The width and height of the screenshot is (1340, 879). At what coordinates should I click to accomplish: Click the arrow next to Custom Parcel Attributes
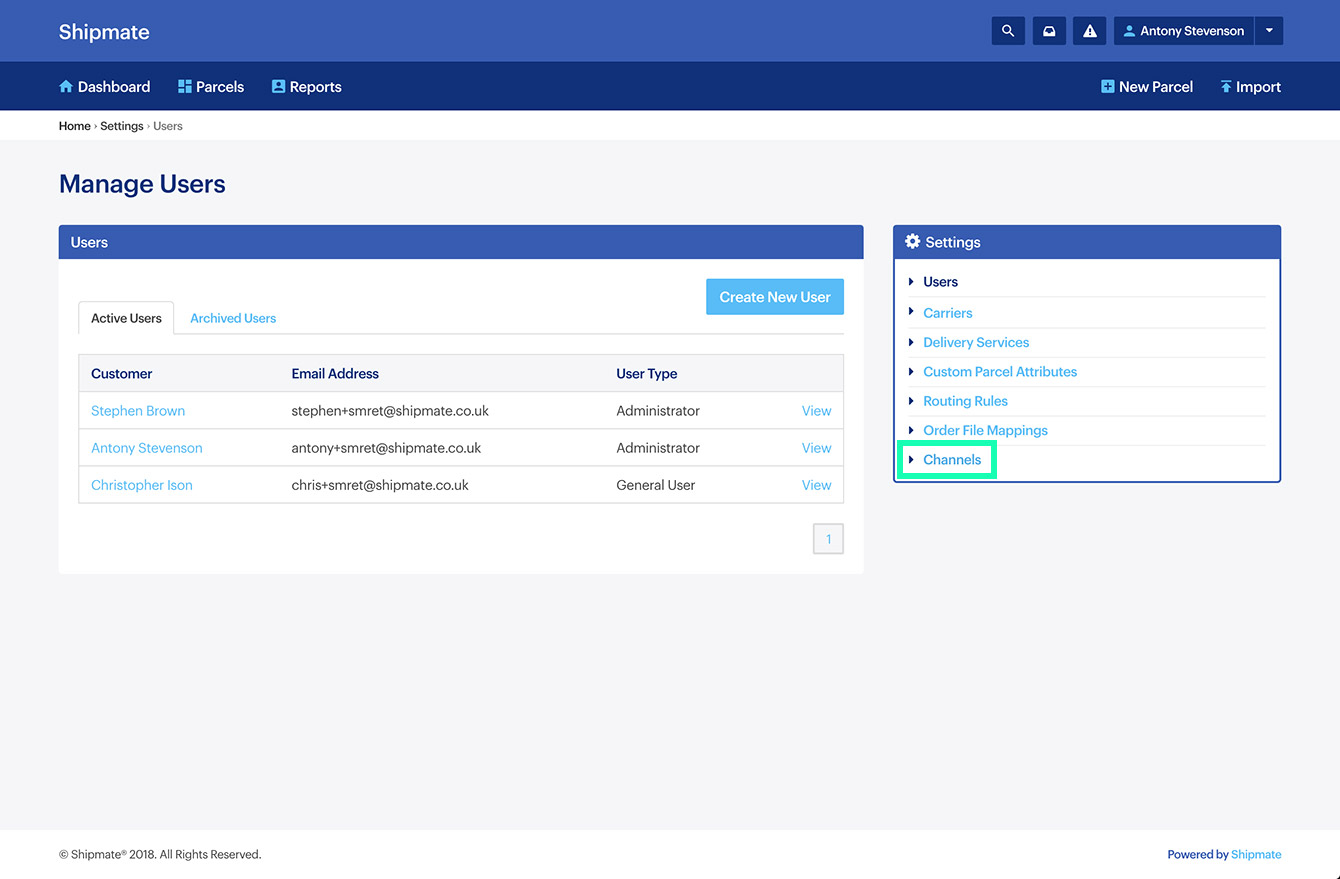pyautogui.click(x=911, y=371)
